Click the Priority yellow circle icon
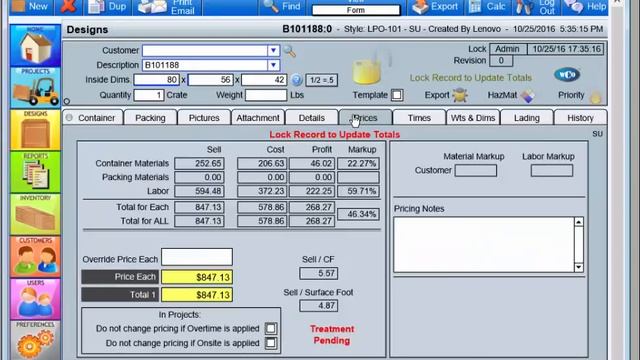Screen dimensions: 640x360 point(596,97)
